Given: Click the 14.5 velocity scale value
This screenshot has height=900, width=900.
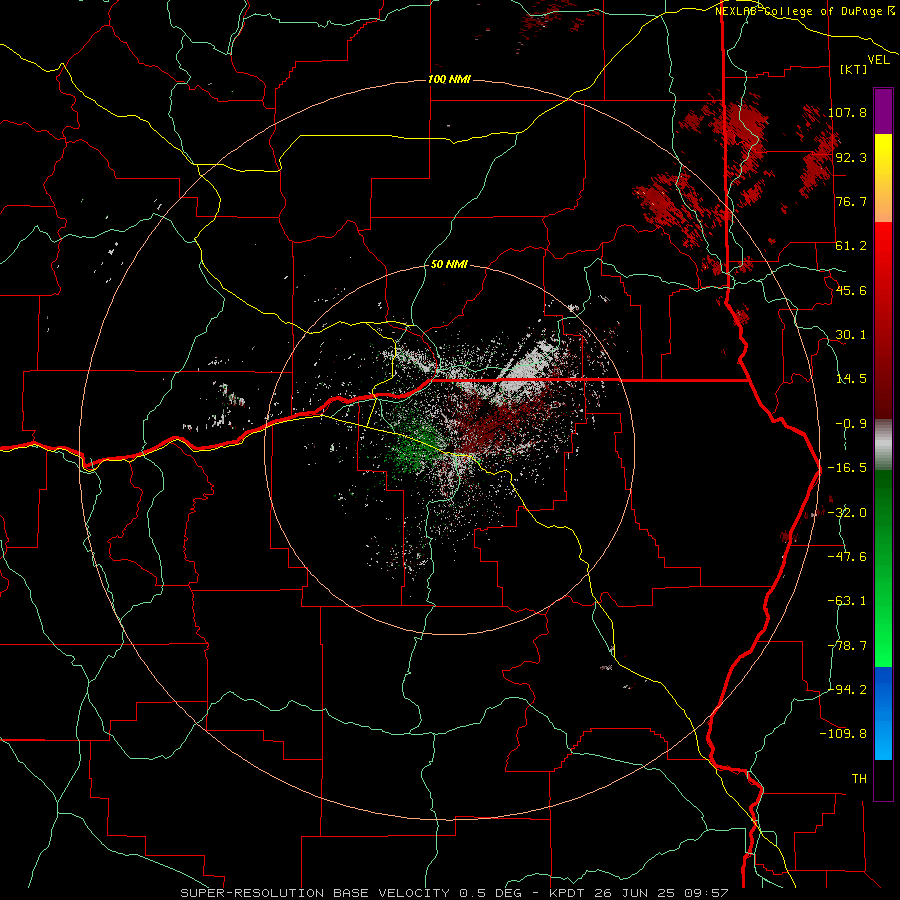Looking at the screenshot, I should (x=851, y=379).
